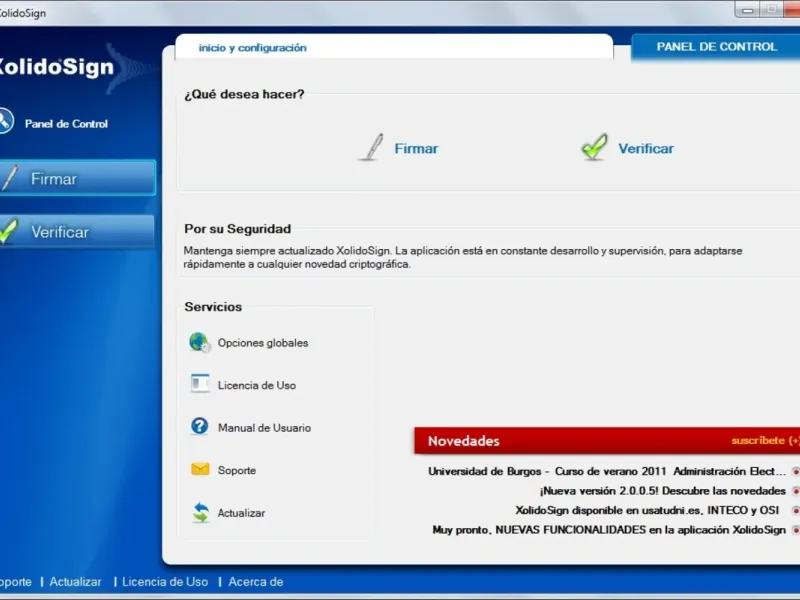This screenshot has width=800, height=600.
Task: Open the Universidad de Burgos news item
Action: coord(607,471)
